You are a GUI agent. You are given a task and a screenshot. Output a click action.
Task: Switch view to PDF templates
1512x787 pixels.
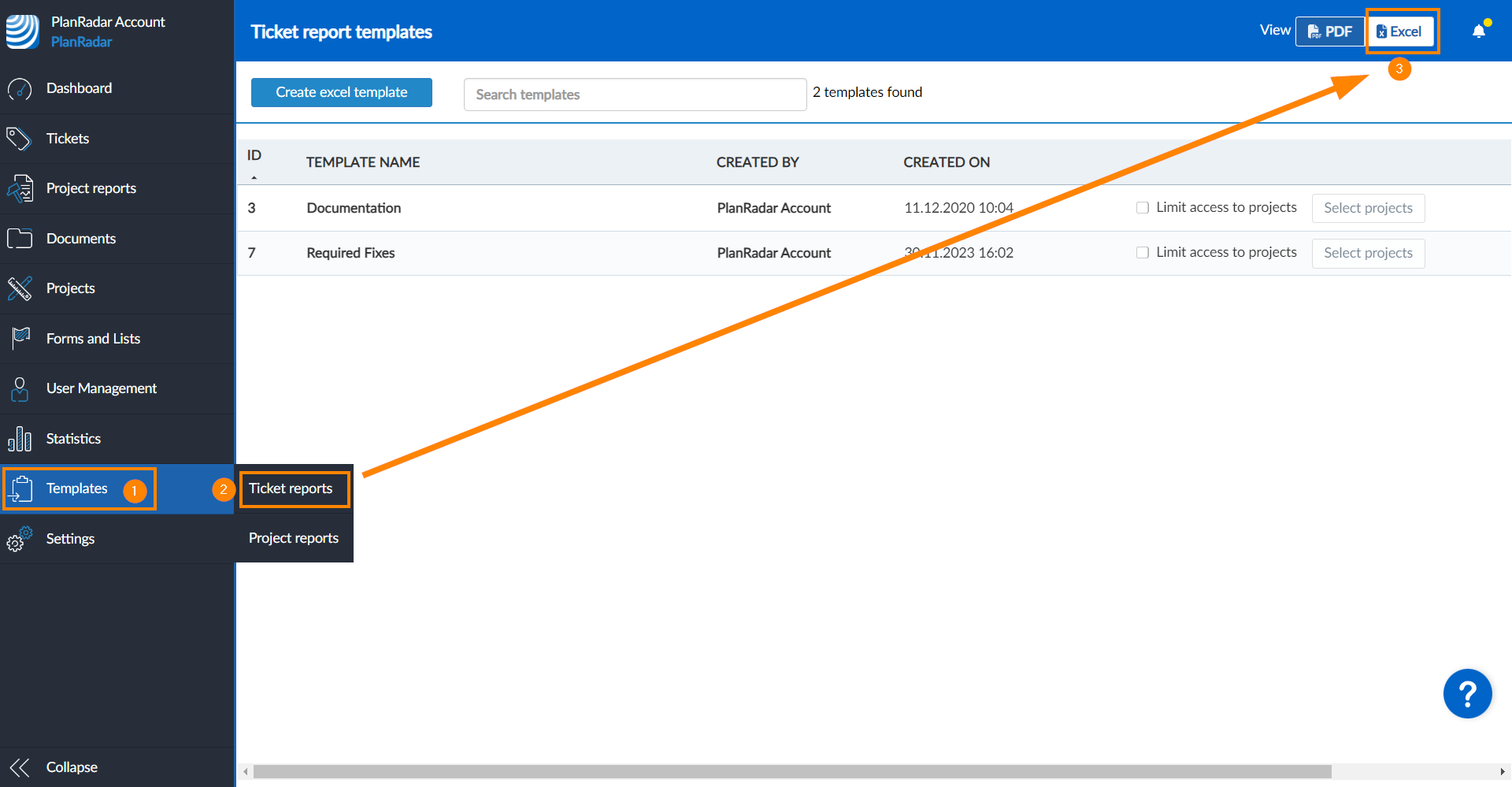1330,32
